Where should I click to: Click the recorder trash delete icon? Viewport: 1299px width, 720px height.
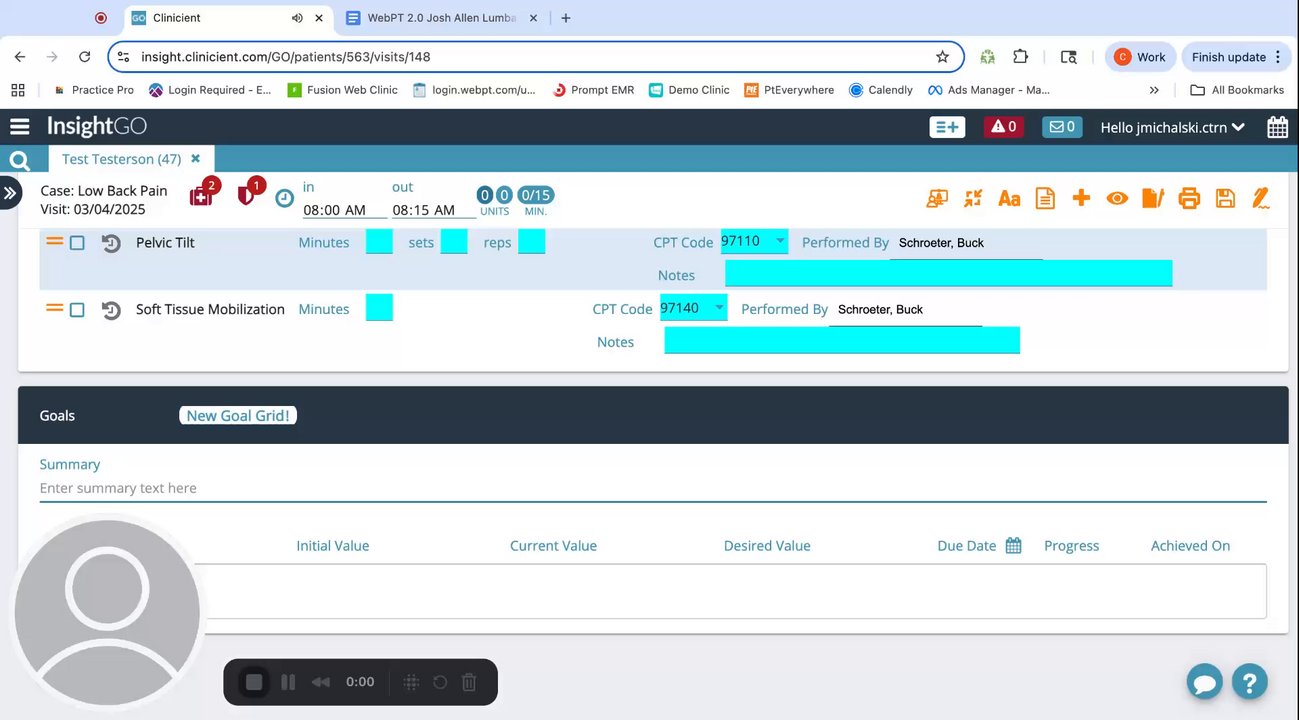[x=469, y=682]
